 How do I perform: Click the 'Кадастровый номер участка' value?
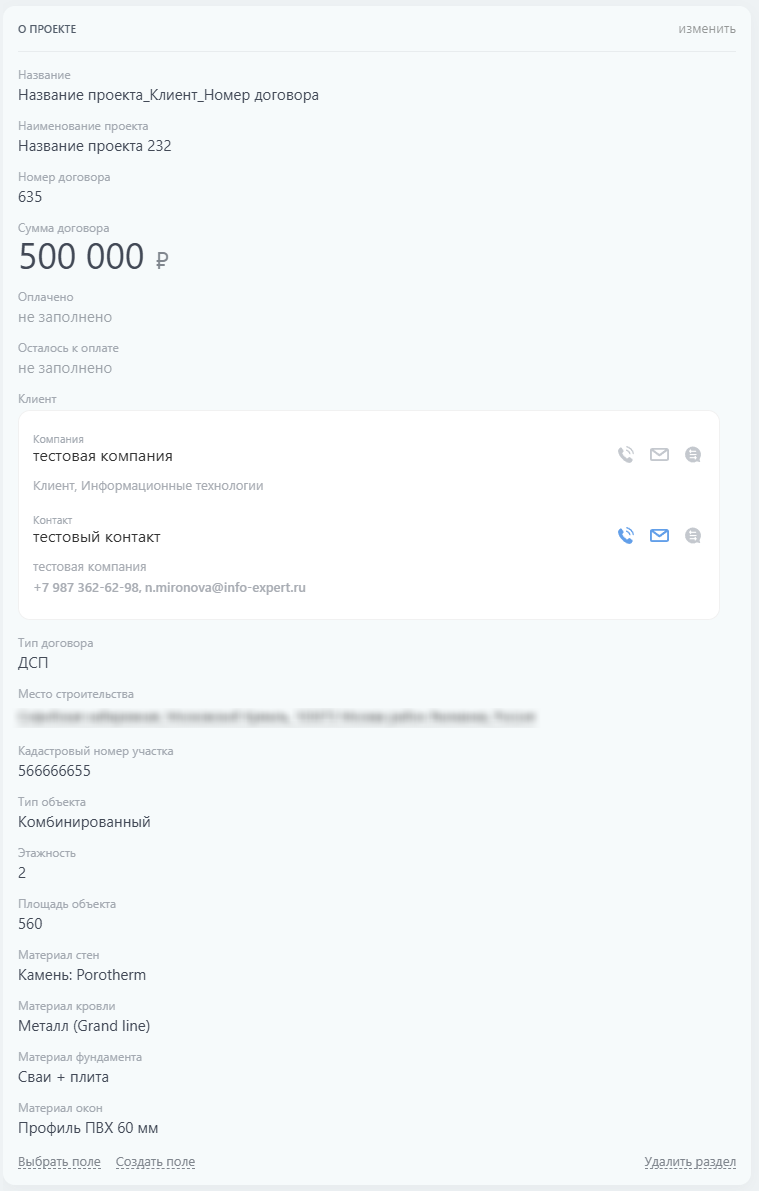[58, 770]
